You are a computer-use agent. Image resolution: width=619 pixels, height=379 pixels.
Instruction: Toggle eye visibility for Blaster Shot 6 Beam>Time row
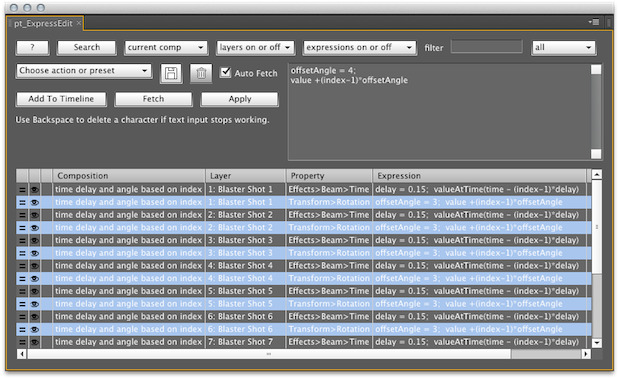point(35,317)
